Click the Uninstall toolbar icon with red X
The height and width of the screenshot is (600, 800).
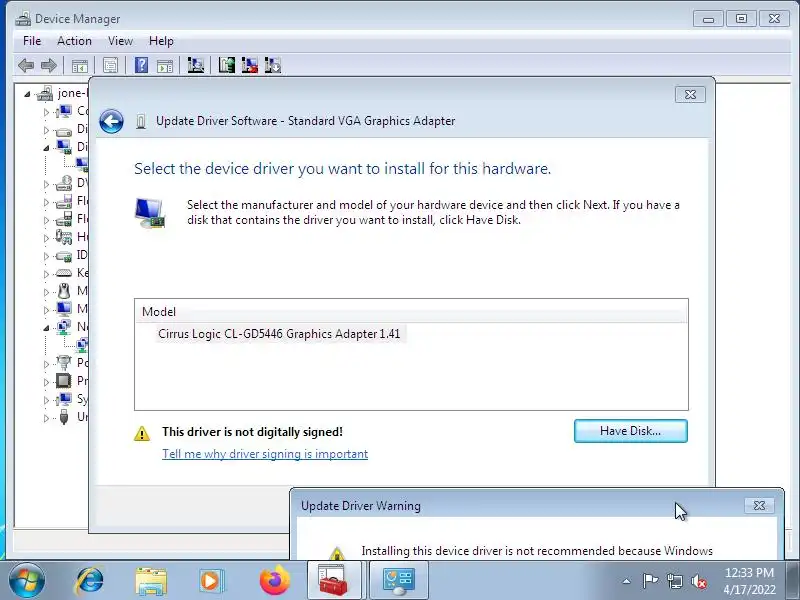tap(249, 65)
